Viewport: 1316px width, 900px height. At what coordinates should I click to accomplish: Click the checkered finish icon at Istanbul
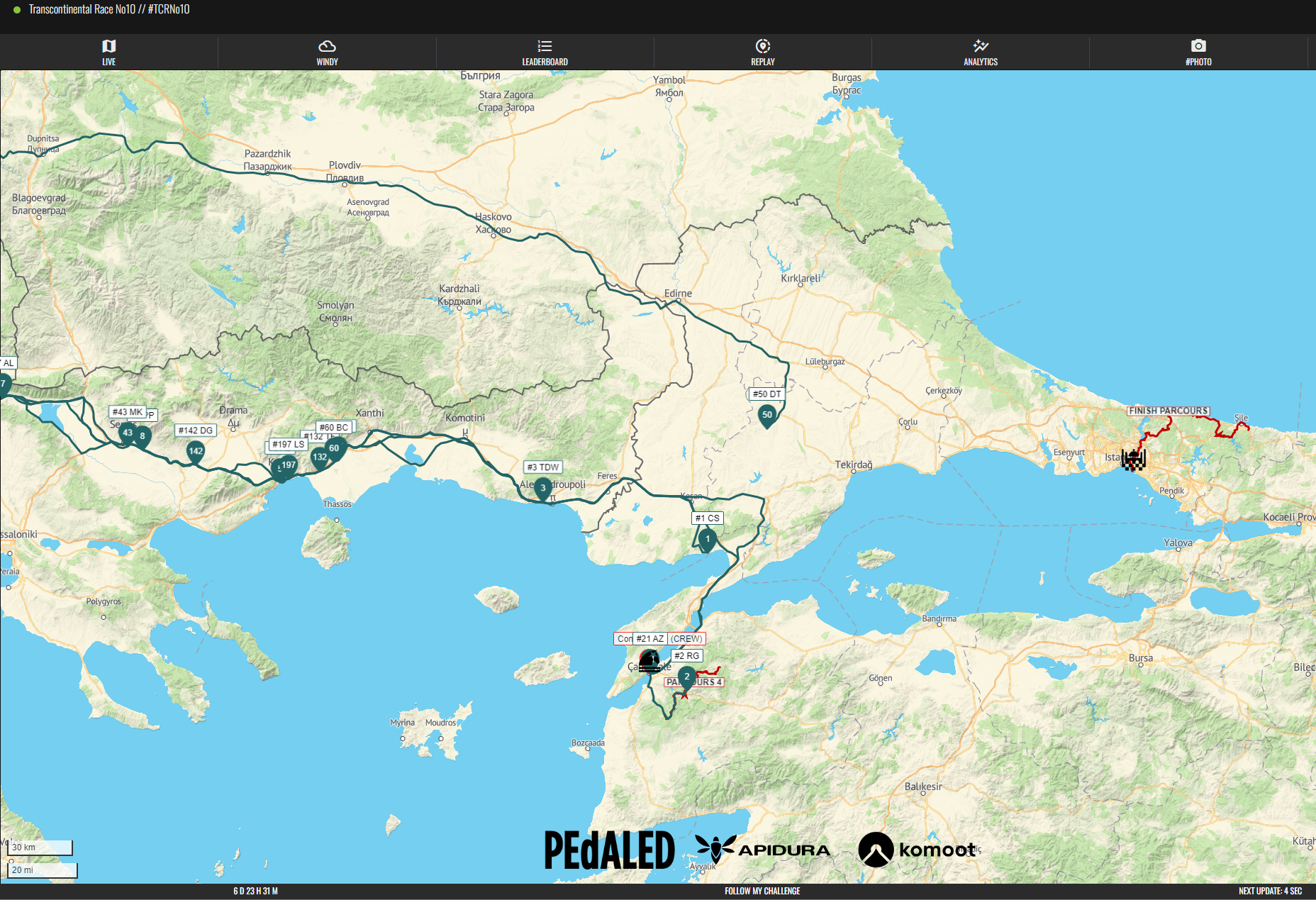point(1133,460)
